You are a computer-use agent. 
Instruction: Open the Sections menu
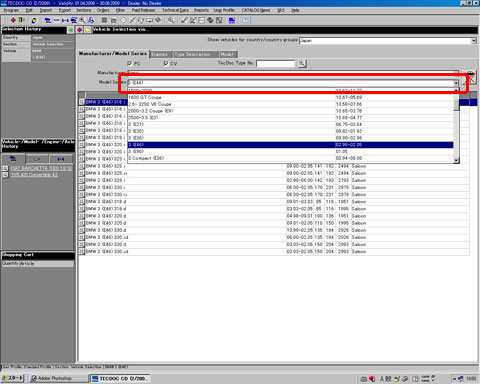(83, 10)
